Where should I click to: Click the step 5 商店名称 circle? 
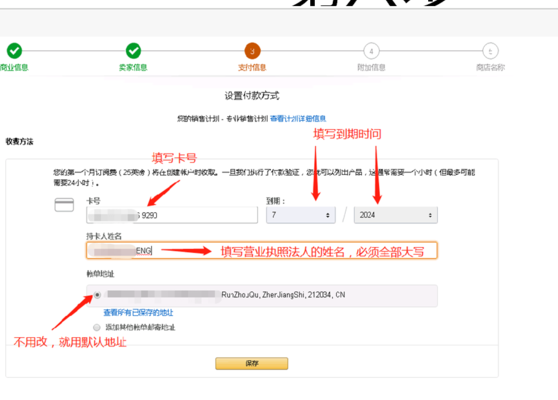(x=490, y=51)
